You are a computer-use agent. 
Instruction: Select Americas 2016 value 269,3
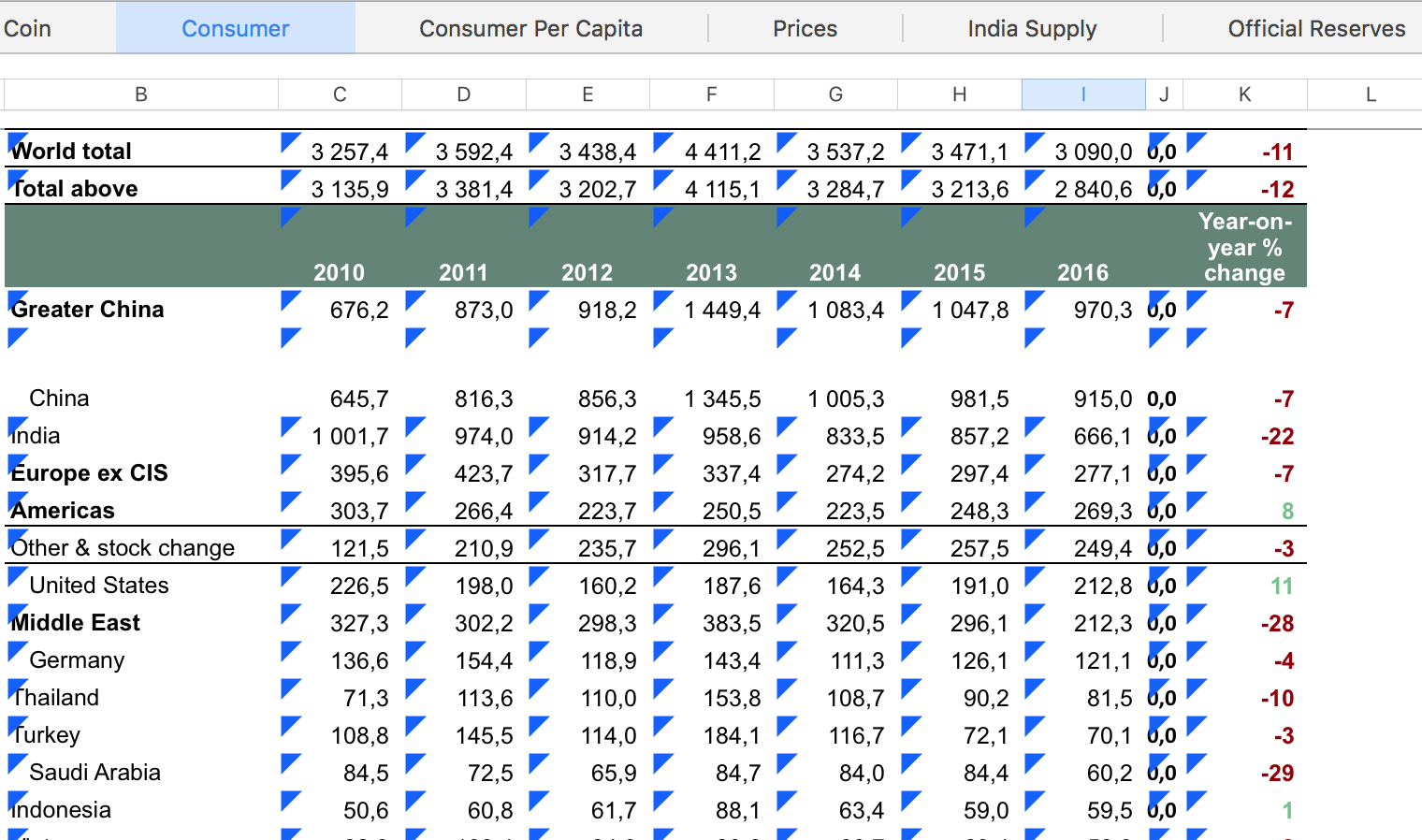point(1103,511)
